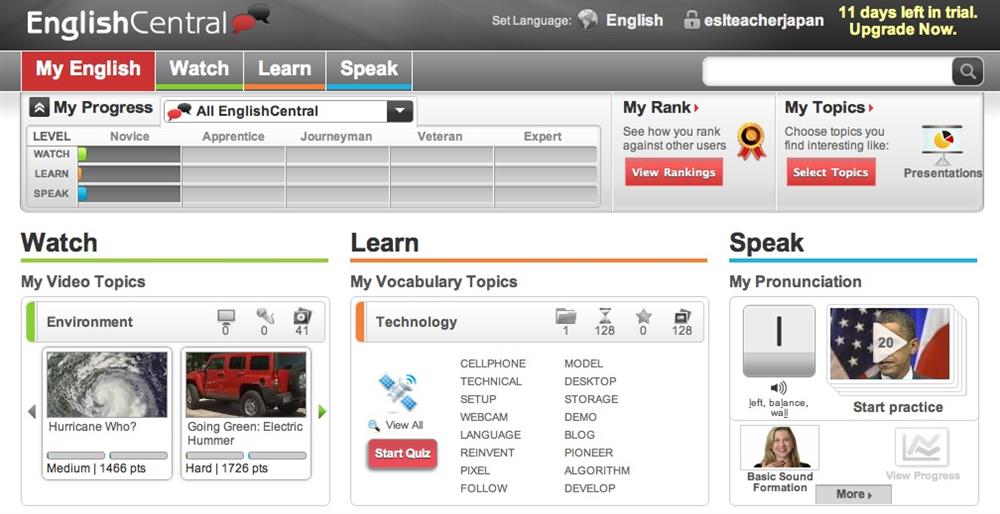Open the Basic Sound Formation thumbnail

coord(779,448)
